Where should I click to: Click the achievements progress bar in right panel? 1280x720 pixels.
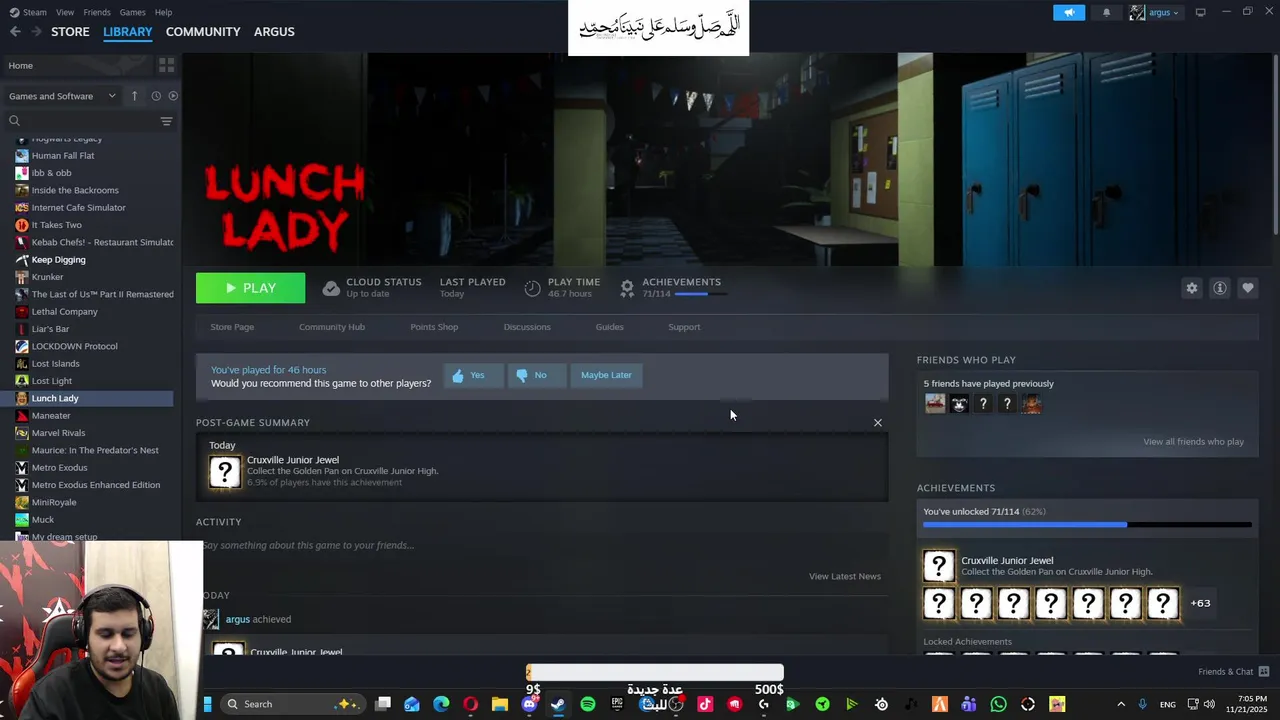click(1087, 524)
